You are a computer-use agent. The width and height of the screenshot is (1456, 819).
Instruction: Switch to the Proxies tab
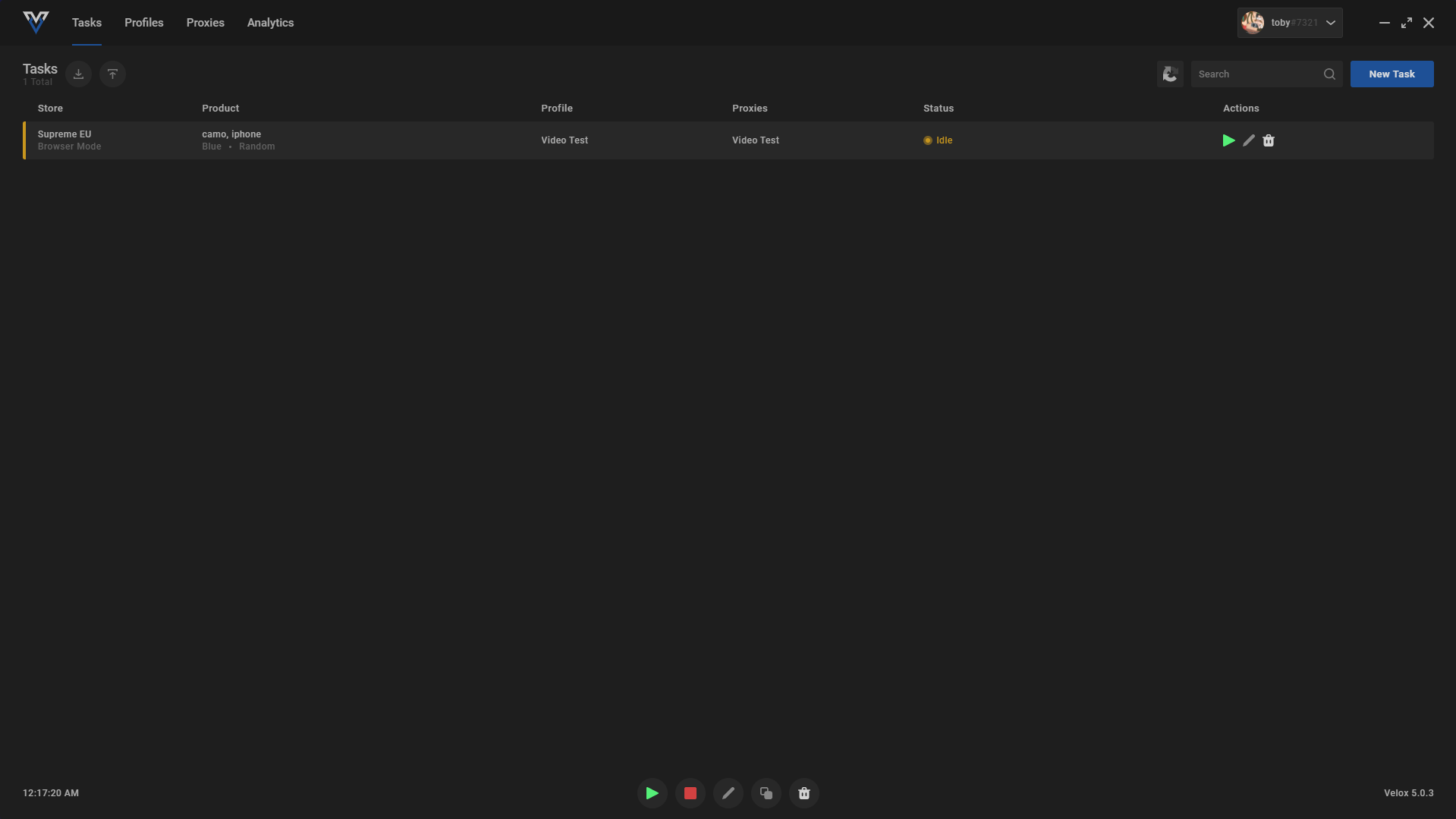point(205,23)
